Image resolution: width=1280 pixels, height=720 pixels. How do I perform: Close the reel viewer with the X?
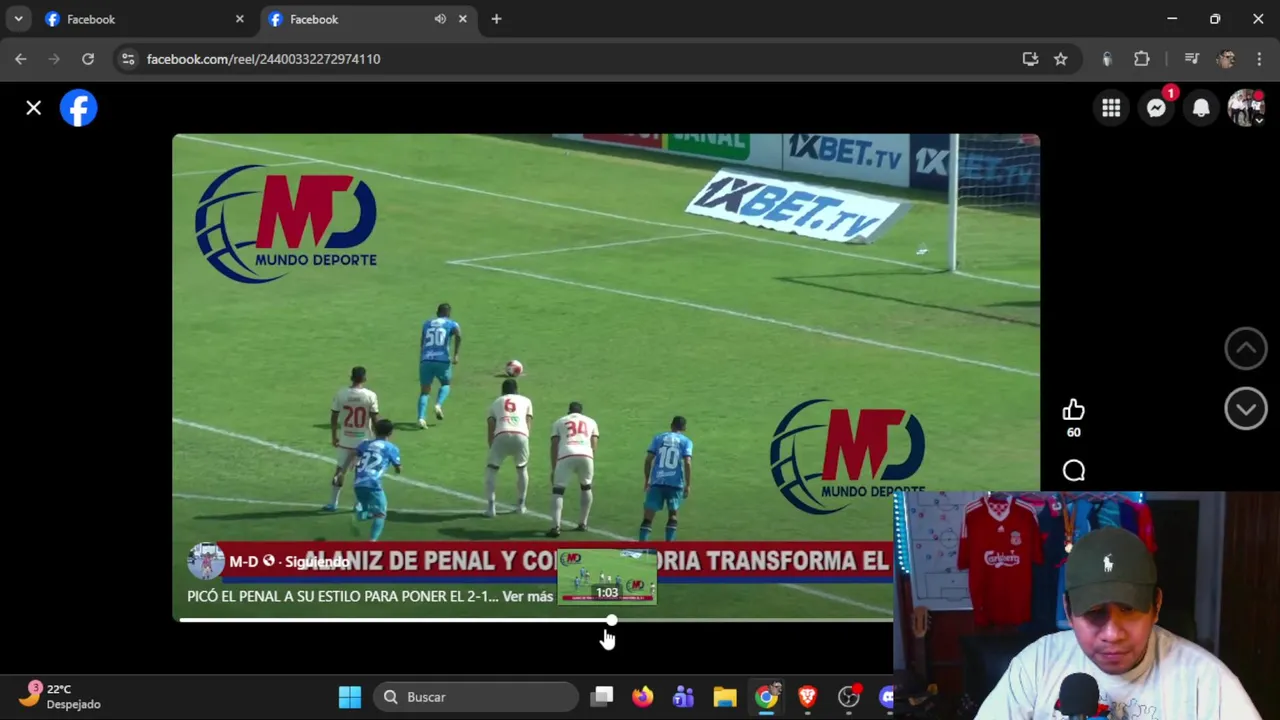click(x=33, y=108)
